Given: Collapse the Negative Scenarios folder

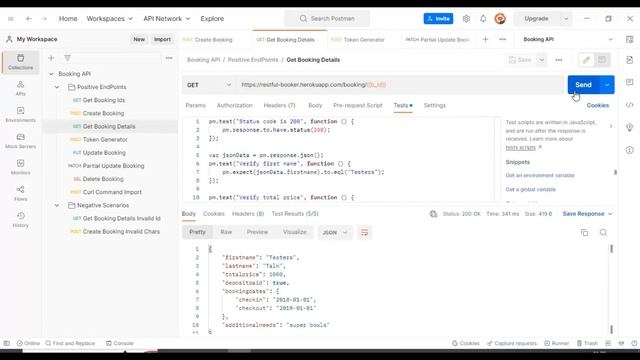Looking at the screenshot, I should pyautogui.click(x=57, y=205).
